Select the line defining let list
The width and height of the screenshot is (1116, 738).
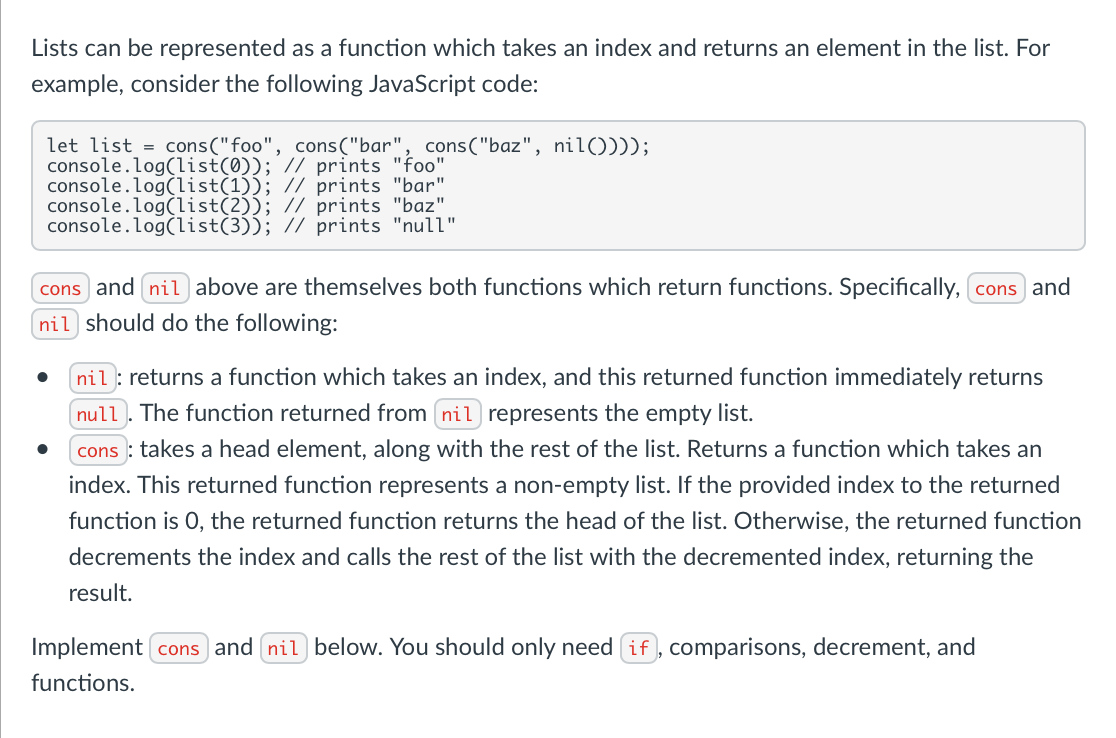point(350,145)
